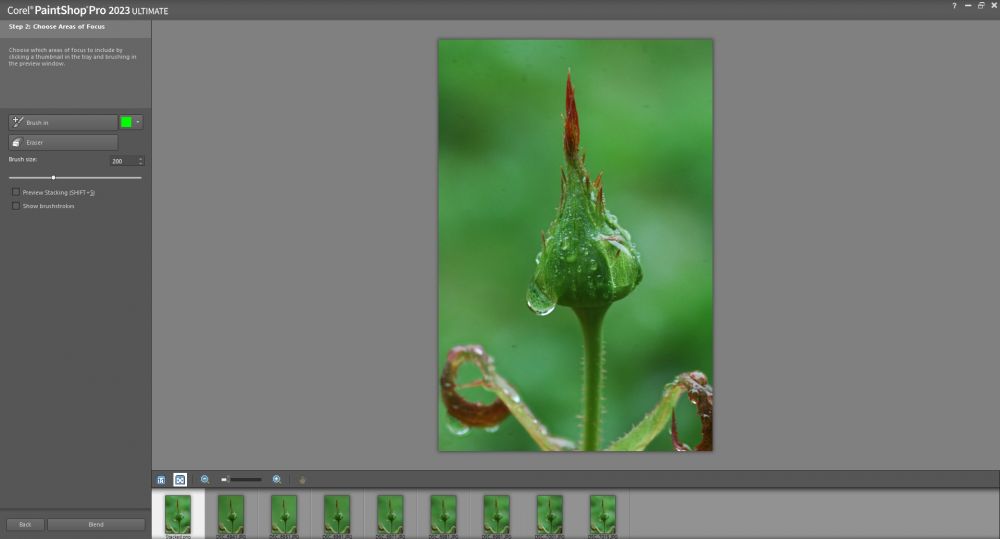Increase brush size with up stepper arrow
1000x539 pixels.
click(x=141, y=158)
